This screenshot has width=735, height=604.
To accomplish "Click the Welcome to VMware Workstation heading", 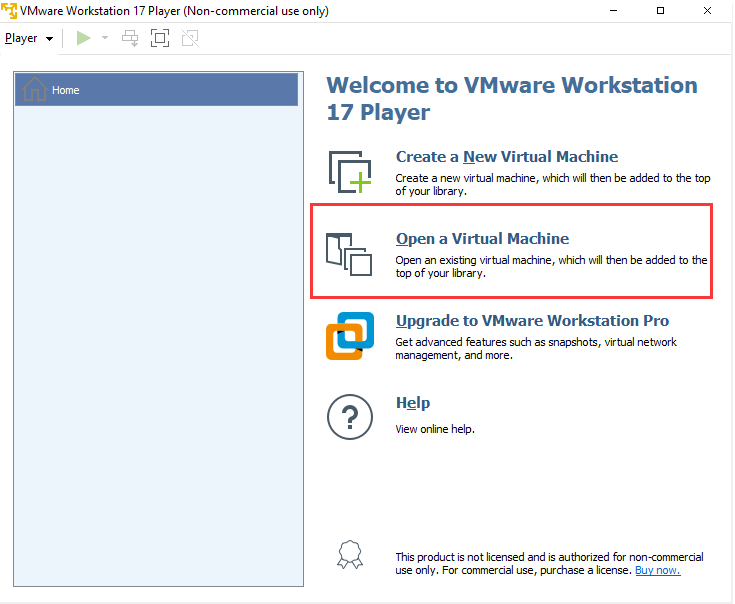I will coord(512,98).
